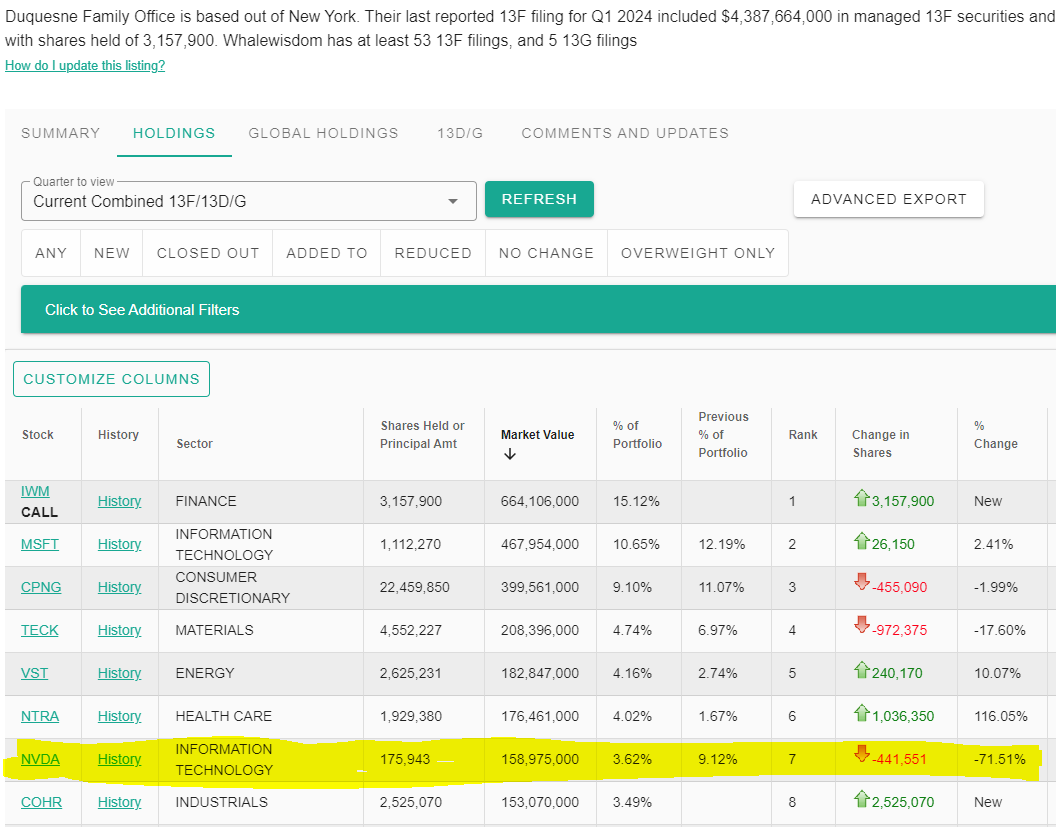
Task: Open the CPNG stock link
Action: coord(41,587)
